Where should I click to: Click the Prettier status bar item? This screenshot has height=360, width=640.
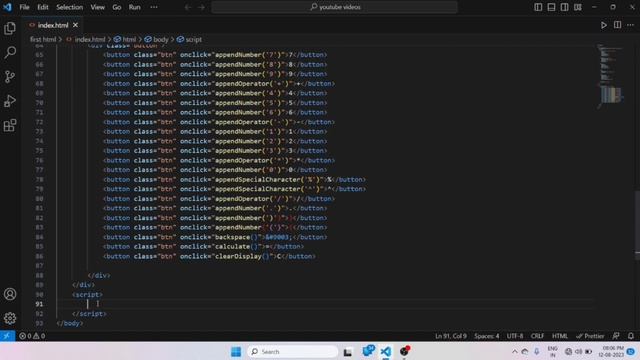tap(590, 336)
